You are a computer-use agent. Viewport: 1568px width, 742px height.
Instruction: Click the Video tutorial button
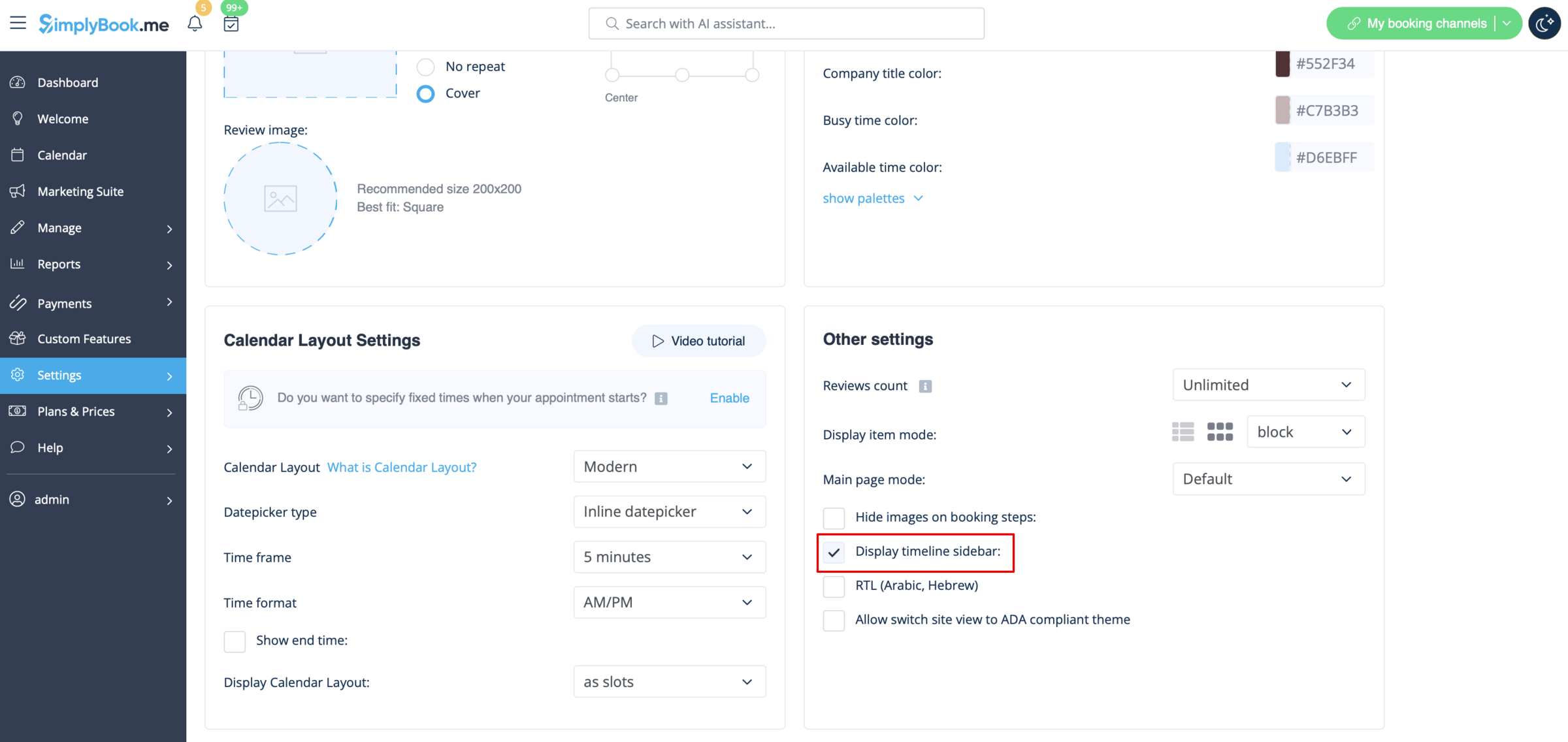pos(698,340)
